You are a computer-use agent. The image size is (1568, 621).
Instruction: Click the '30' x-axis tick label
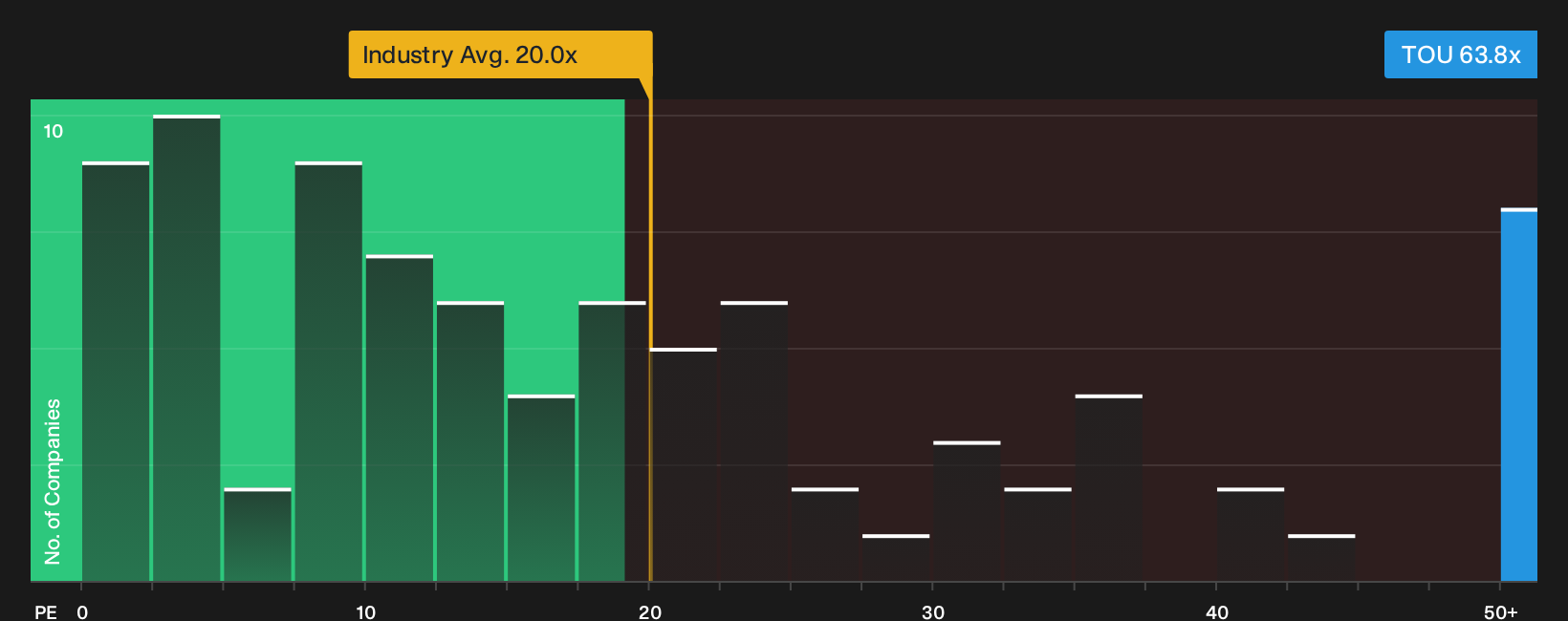click(x=933, y=612)
